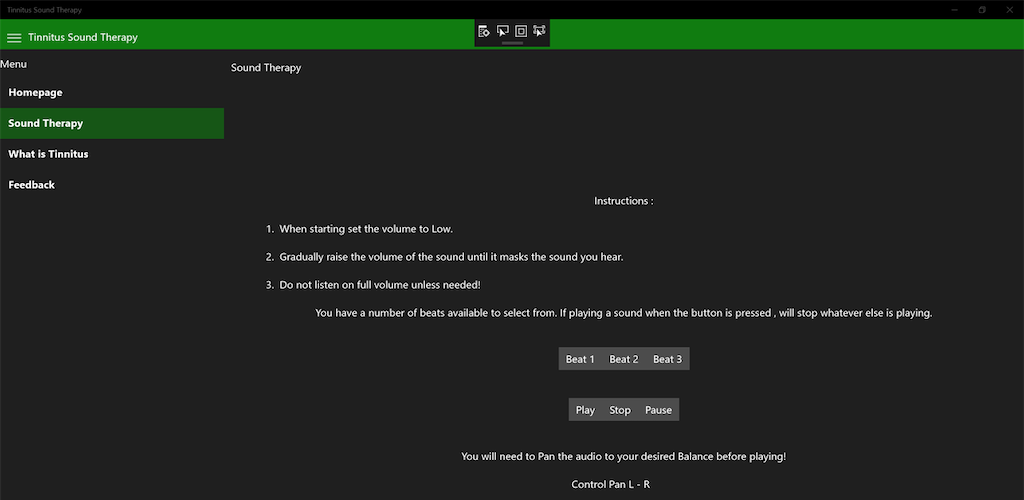Toggle Display Layout Adorners icon
1024x500 pixels.
[521, 31]
